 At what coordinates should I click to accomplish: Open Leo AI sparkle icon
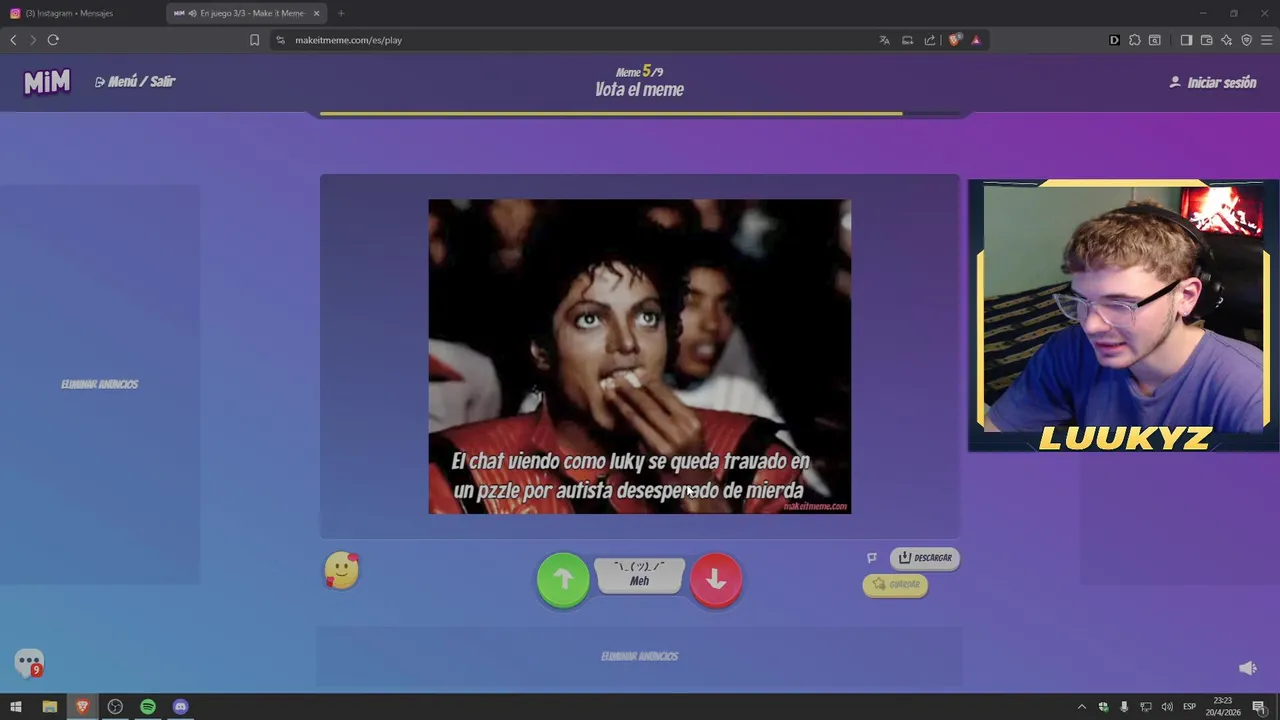point(1226,40)
